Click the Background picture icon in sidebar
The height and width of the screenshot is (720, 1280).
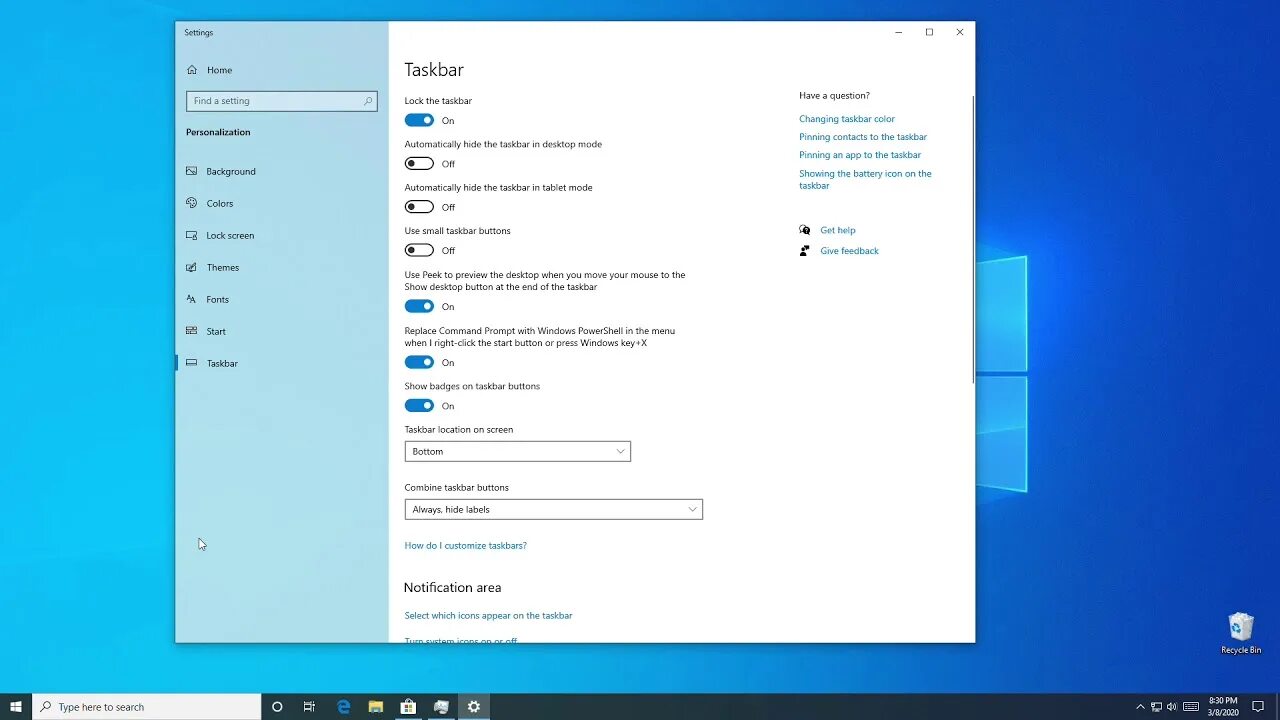coord(192,171)
